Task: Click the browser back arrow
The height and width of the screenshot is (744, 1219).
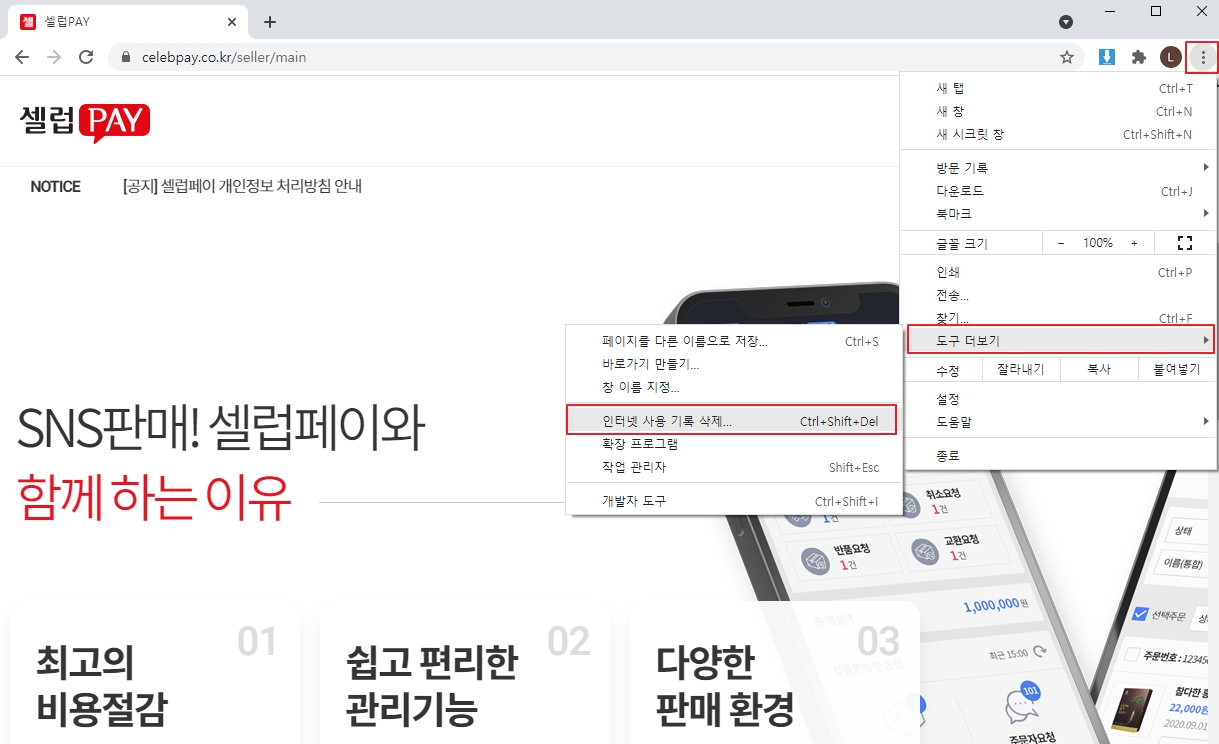Action: pos(22,57)
